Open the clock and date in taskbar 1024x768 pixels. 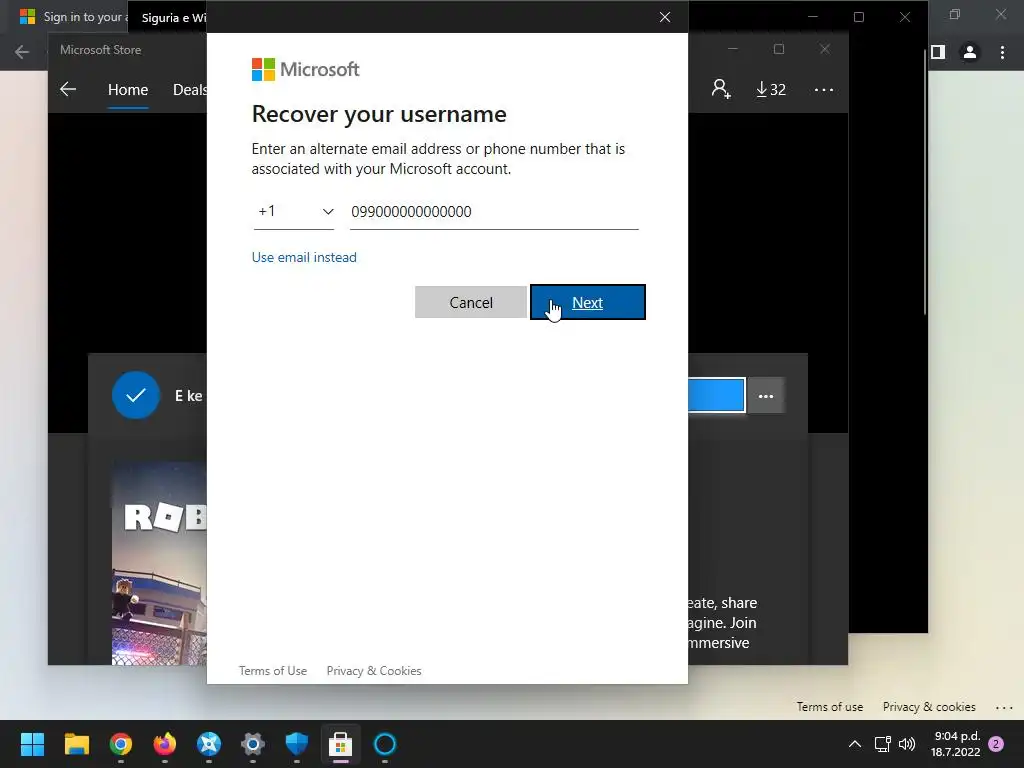tap(956, 744)
